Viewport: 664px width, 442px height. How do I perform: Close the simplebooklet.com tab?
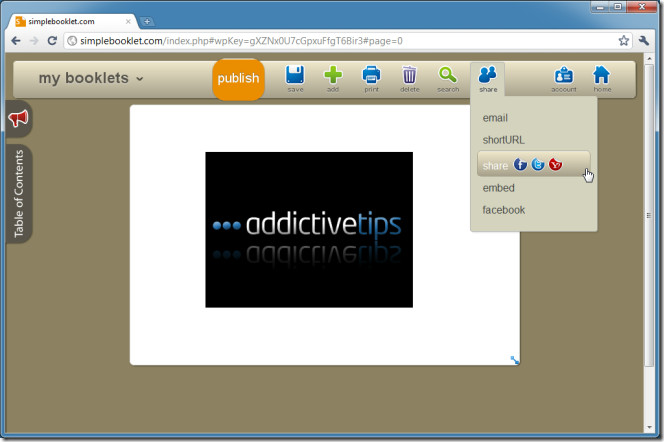point(128,21)
